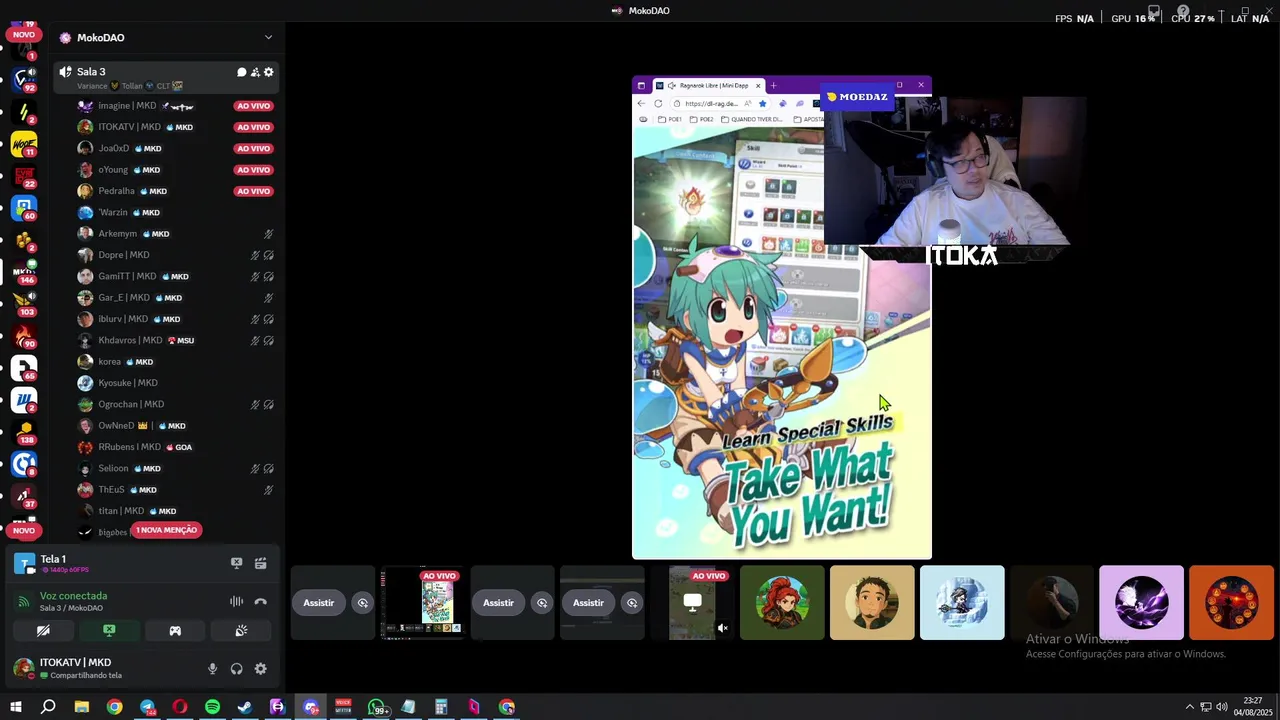Image resolution: width=1280 pixels, height=720 pixels.
Task: Click AO VIVO badge next to Joa0xD
Action: [x=254, y=148]
